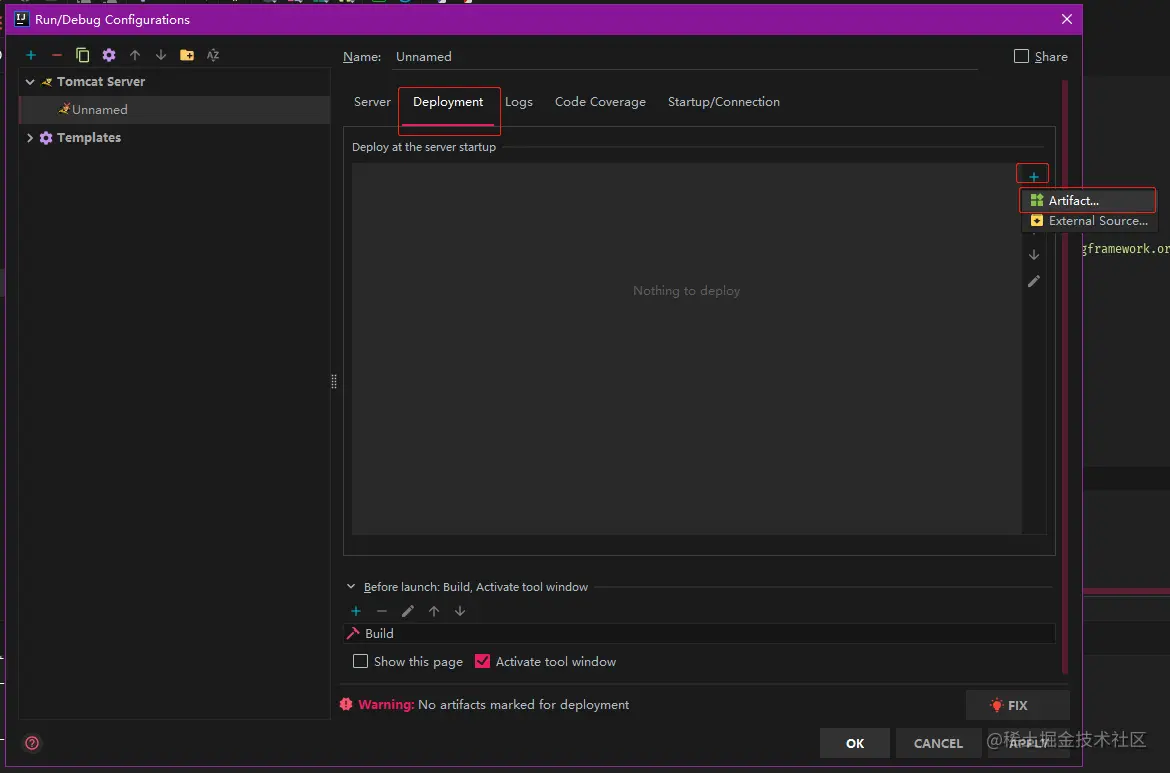Uncheck Activate tool window
1170x773 pixels.
tap(483, 661)
